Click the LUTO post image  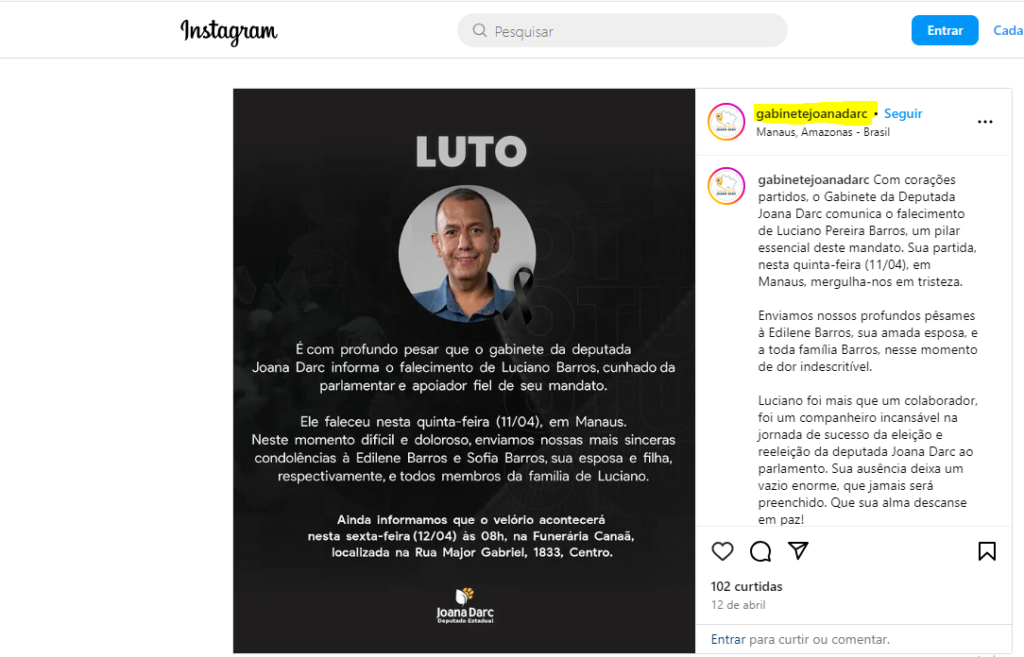click(464, 371)
